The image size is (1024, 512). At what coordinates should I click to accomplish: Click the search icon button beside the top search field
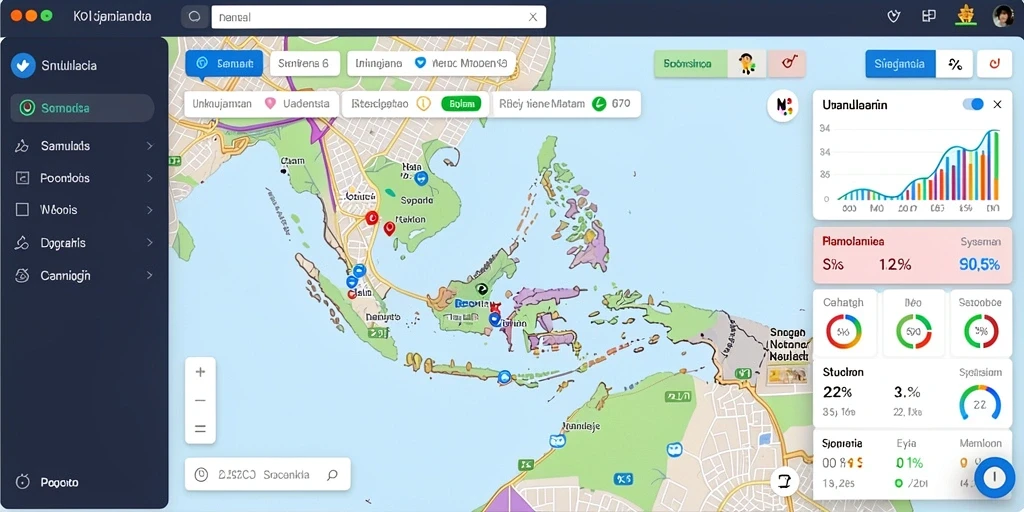pyautogui.click(x=195, y=17)
